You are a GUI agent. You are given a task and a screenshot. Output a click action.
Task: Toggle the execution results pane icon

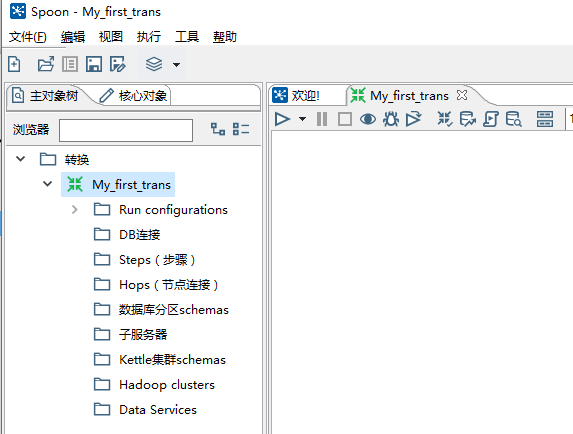pyautogui.click(x=544, y=119)
